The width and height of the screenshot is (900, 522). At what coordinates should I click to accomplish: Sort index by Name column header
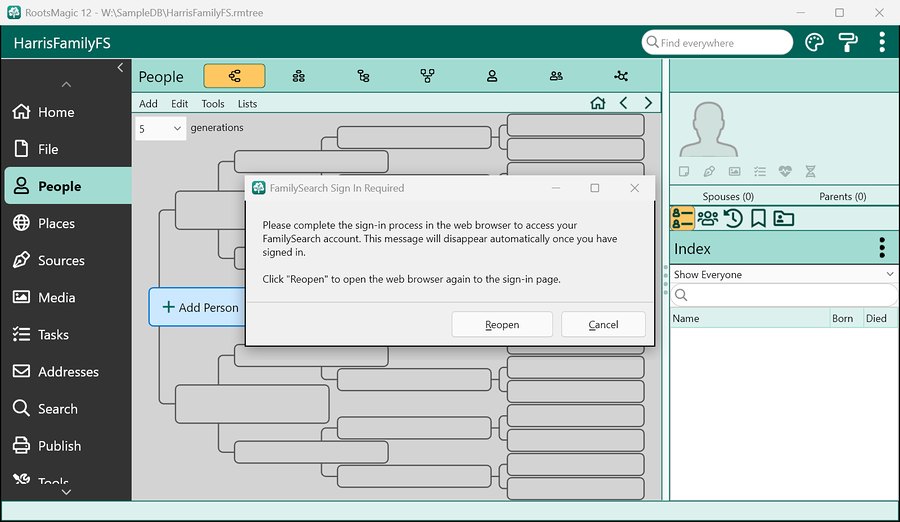[x=750, y=318]
